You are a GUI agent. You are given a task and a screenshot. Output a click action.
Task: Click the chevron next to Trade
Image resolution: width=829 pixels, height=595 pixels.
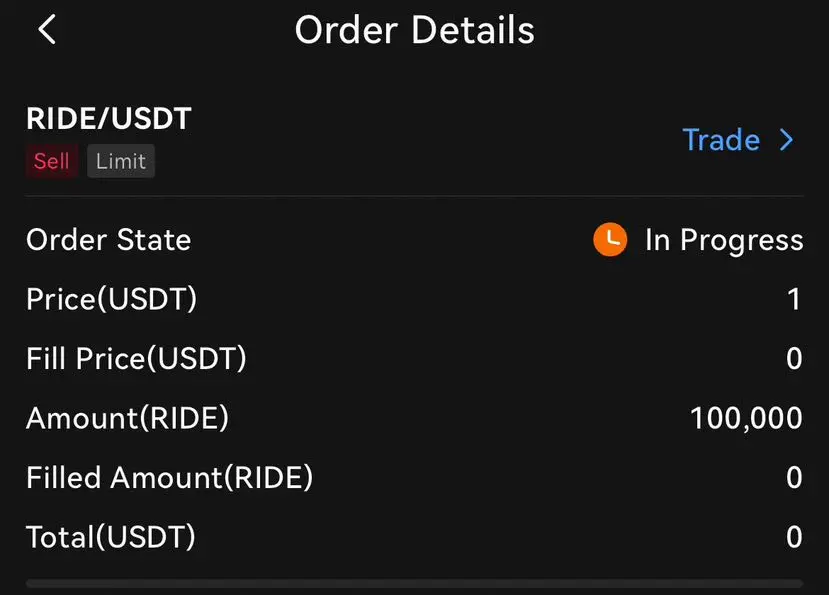pyautogui.click(x=786, y=140)
